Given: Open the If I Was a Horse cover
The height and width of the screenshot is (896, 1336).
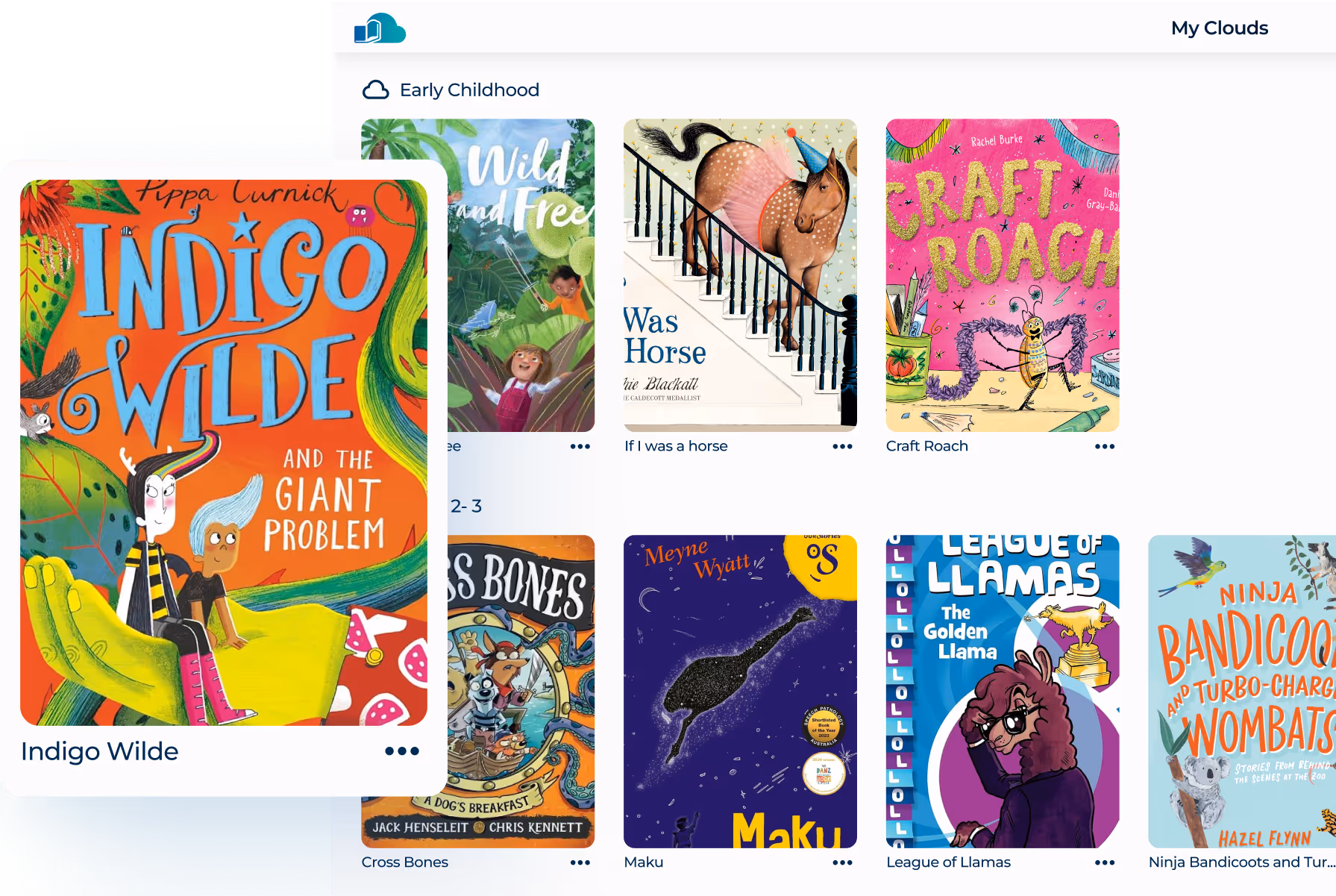Looking at the screenshot, I should pos(740,275).
